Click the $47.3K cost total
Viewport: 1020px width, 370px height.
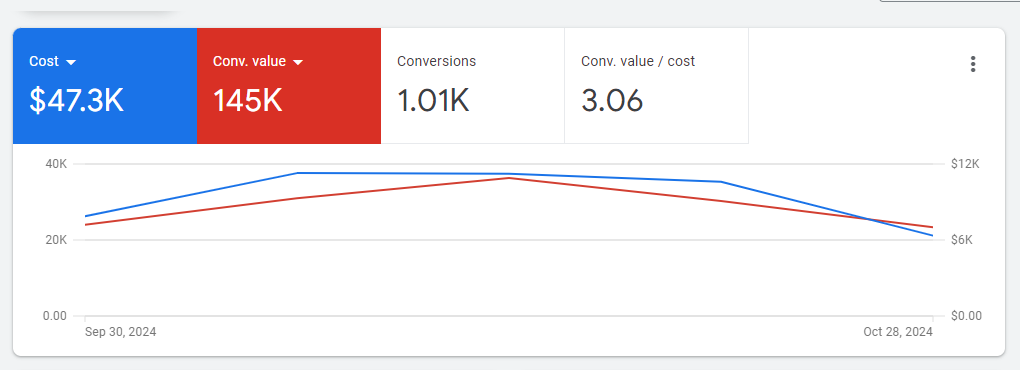(x=76, y=101)
